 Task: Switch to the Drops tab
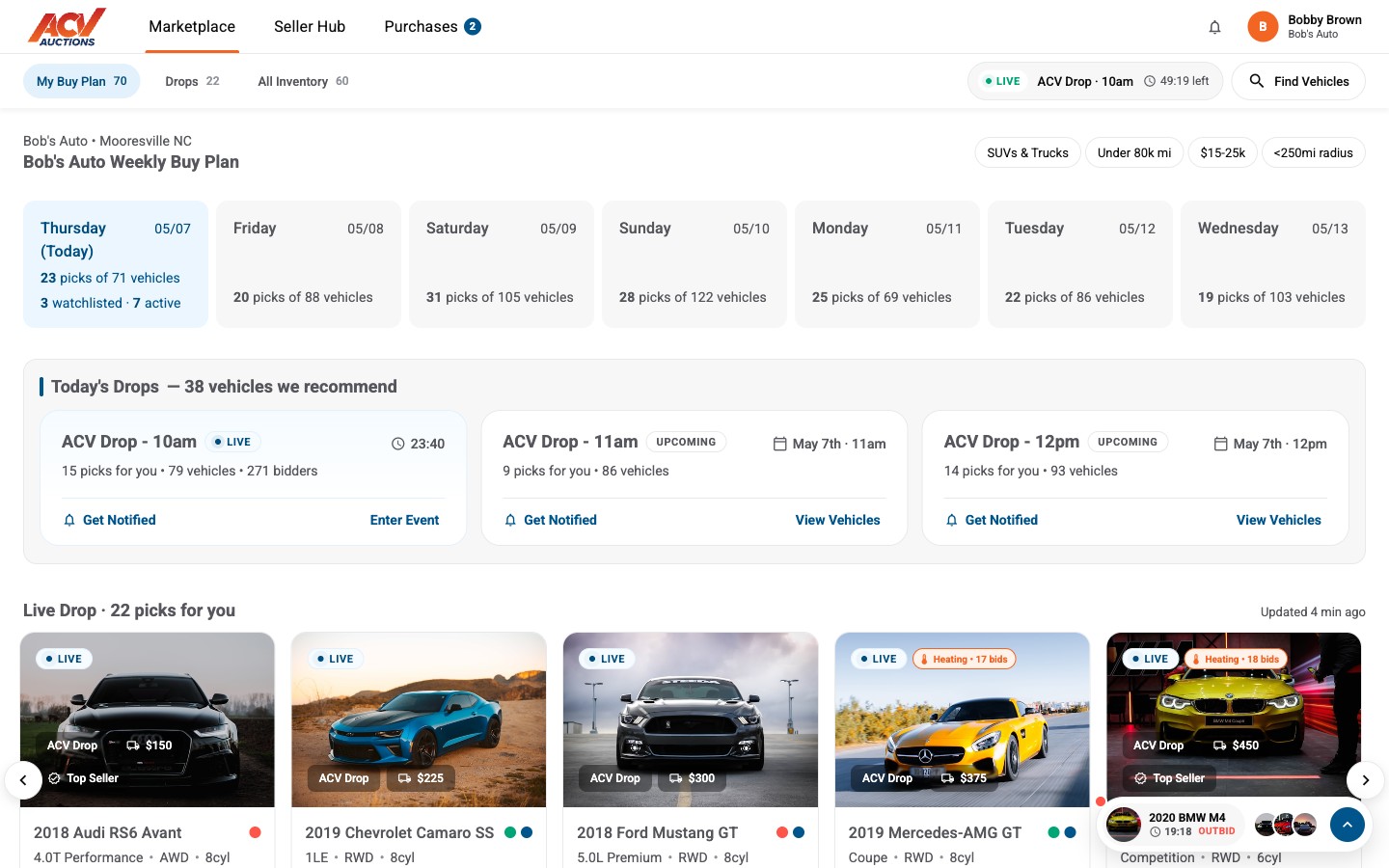coord(192,81)
